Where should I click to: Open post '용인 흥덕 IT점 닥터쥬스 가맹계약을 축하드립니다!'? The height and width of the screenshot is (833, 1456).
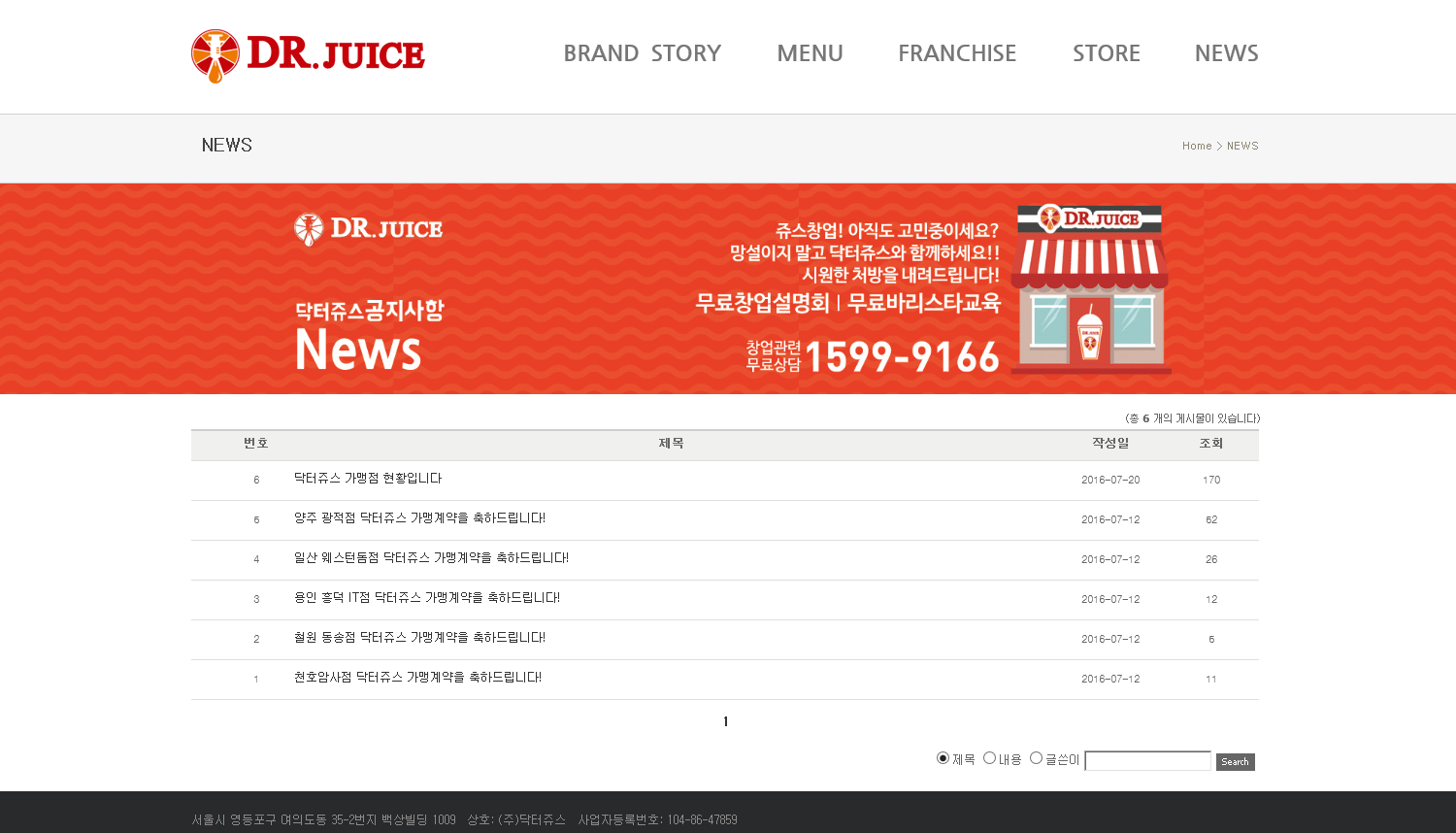pos(427,598)
